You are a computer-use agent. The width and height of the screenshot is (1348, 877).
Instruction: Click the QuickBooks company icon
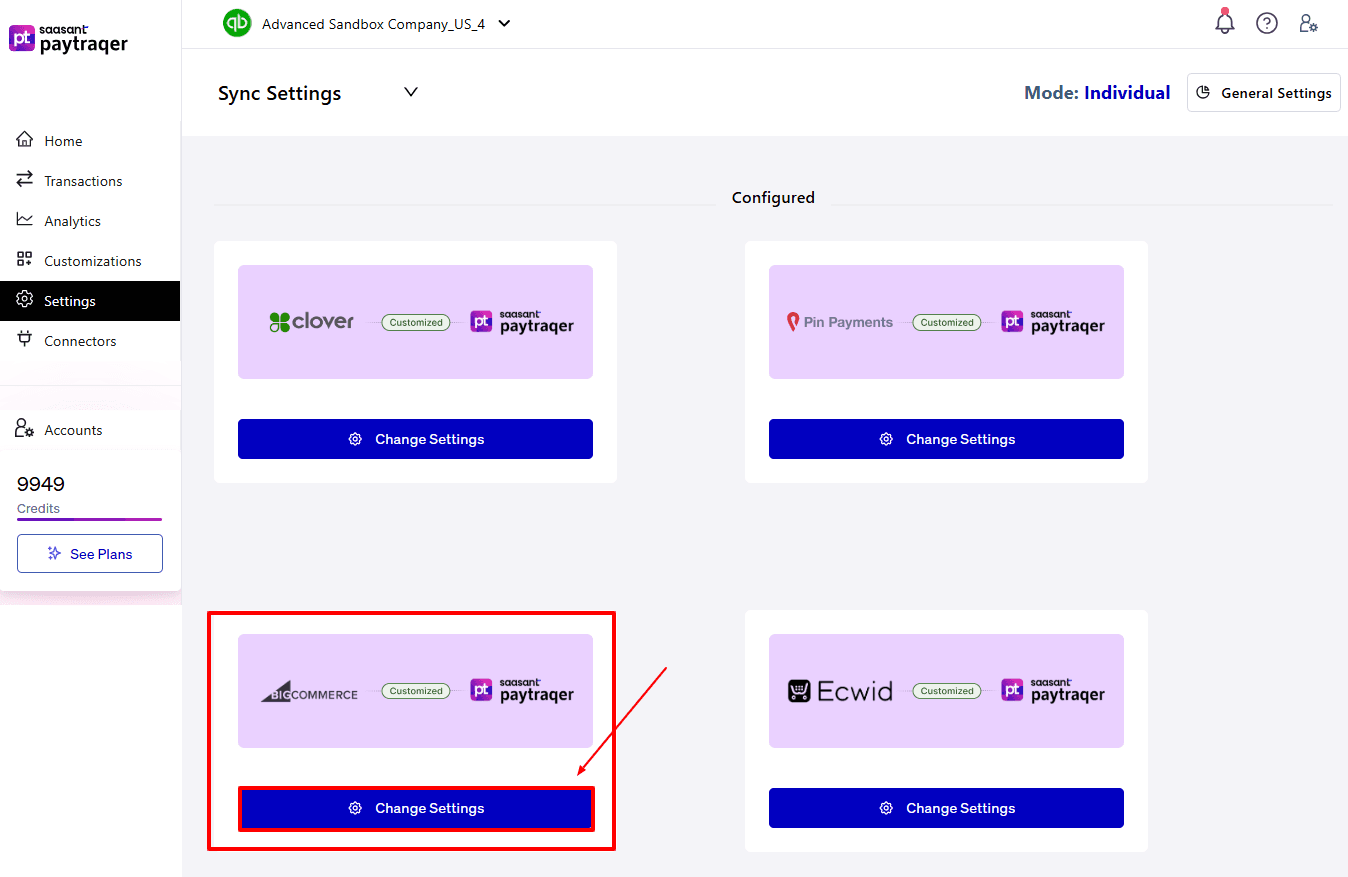point(237,23)
